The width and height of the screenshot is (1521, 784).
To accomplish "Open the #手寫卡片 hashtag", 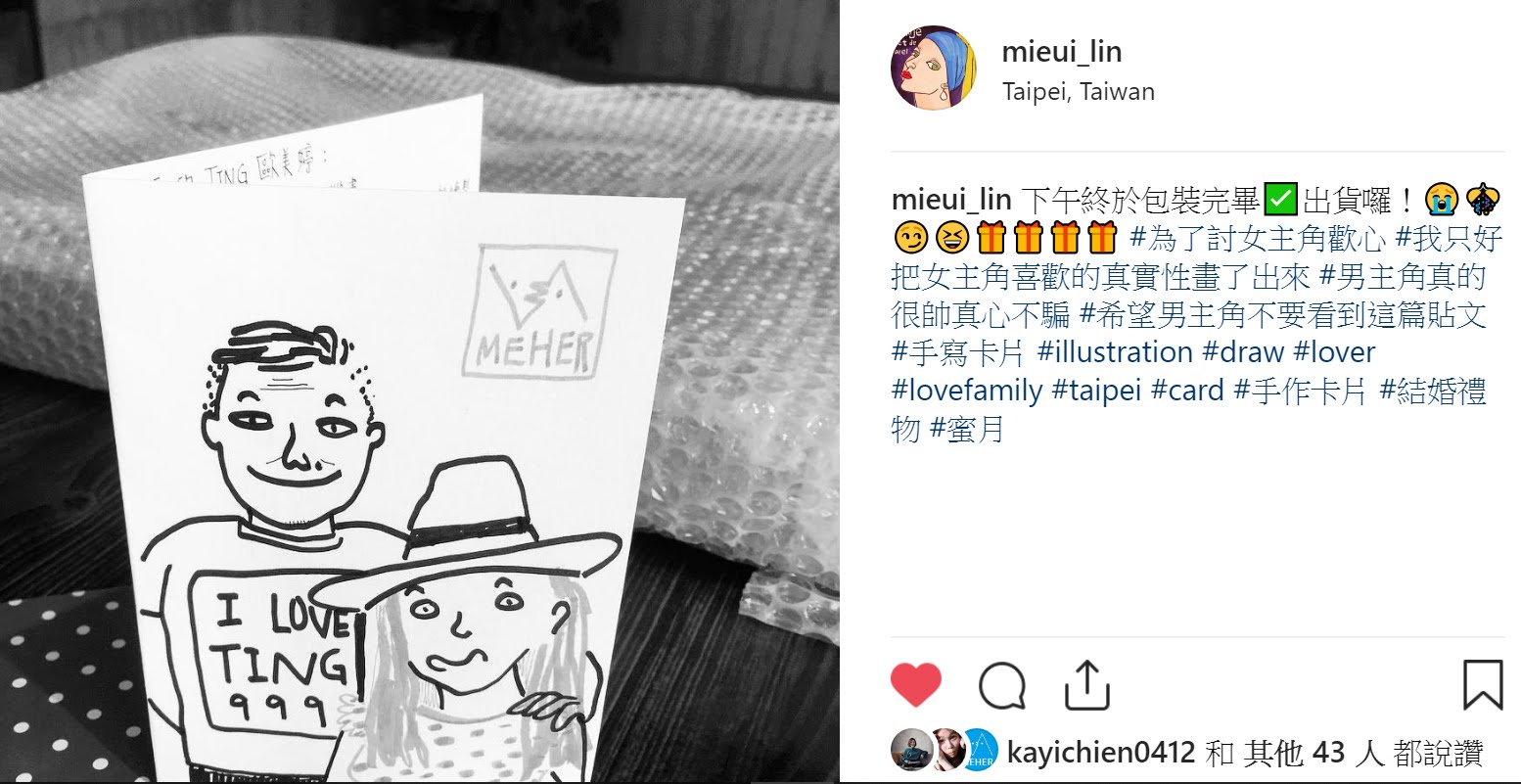I will pyautogui.click(x=959, y=352).
